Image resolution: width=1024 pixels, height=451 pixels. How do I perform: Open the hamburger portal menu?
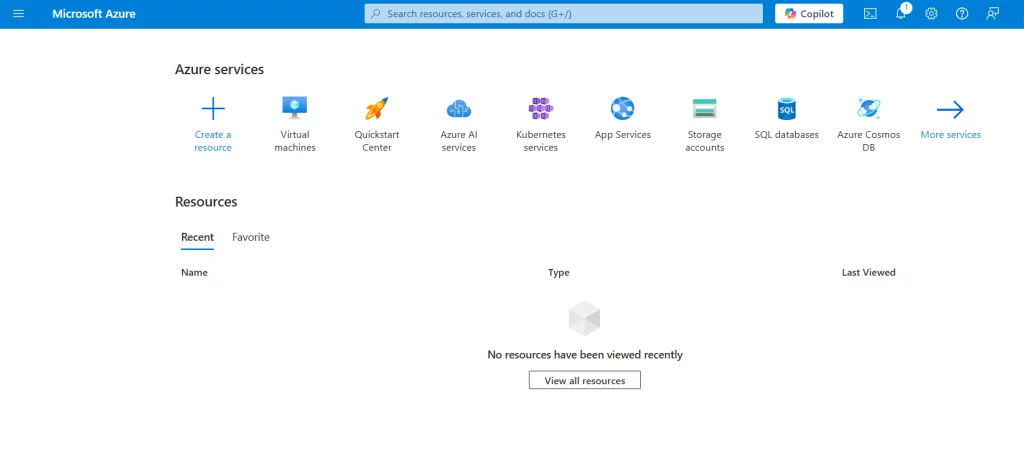tap(18, 14)
